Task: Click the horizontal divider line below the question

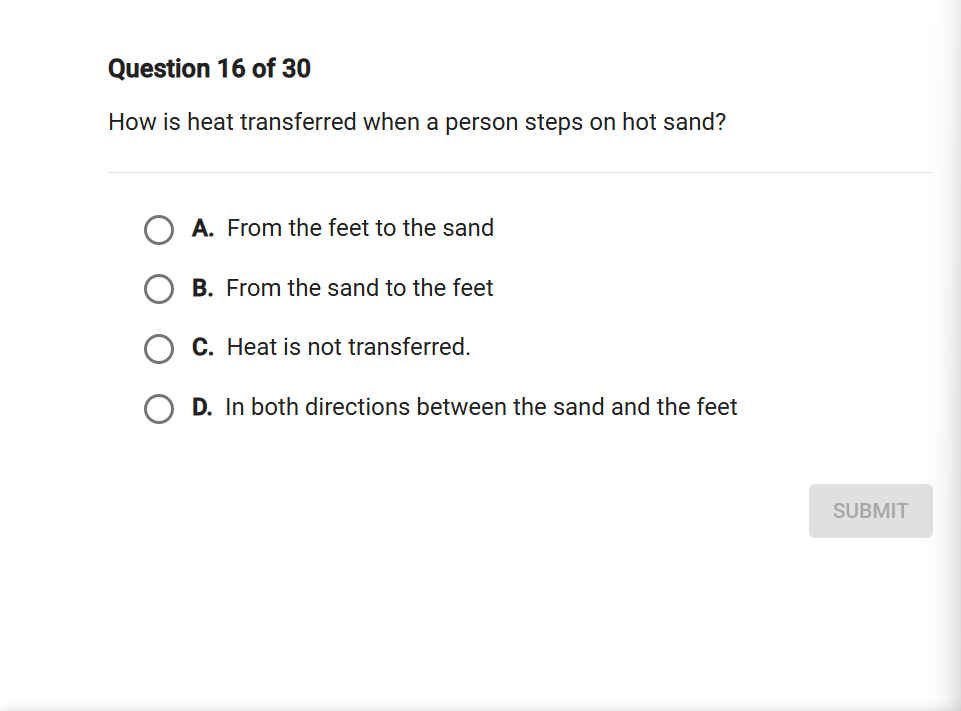Action: (520, 172)
